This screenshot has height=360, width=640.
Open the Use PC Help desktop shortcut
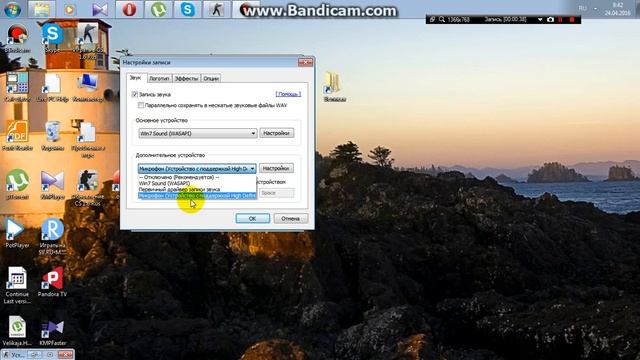(52, 87)
